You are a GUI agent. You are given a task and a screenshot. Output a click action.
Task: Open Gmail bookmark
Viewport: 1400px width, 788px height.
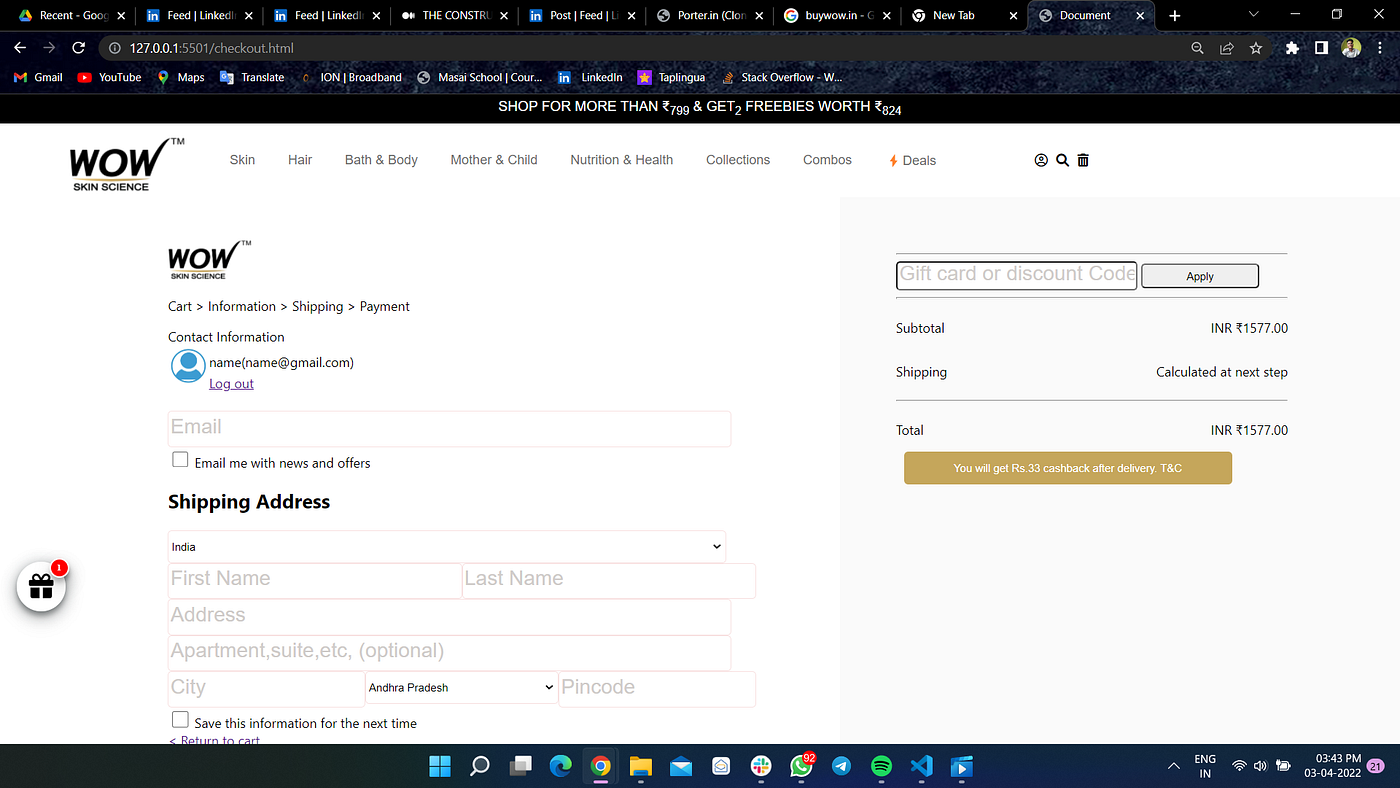click(x=38, y=77)
